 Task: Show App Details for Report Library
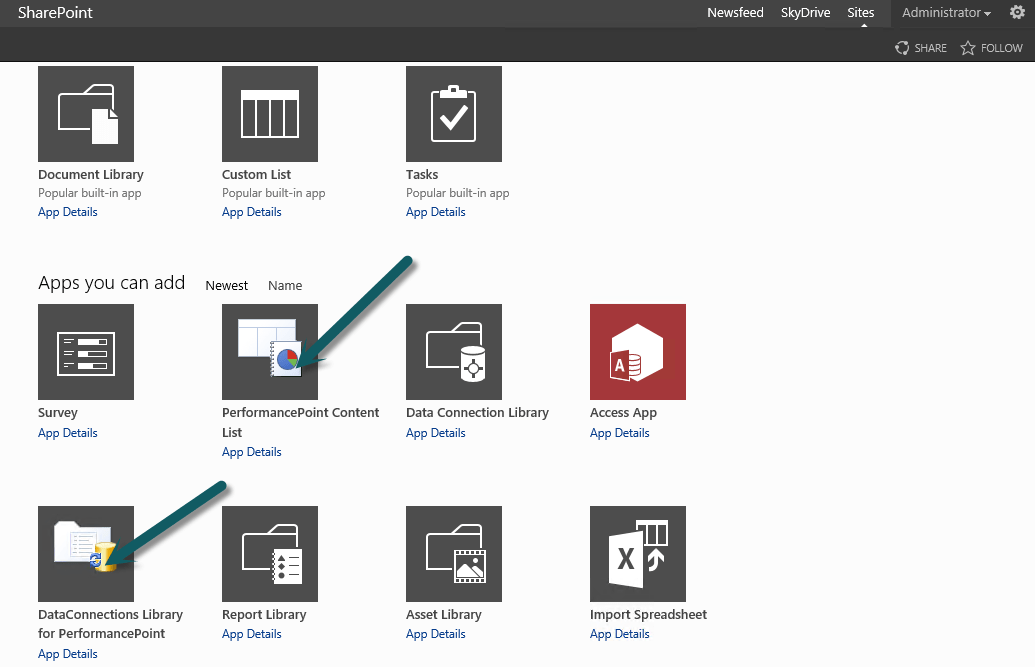(x=251, y=634)
